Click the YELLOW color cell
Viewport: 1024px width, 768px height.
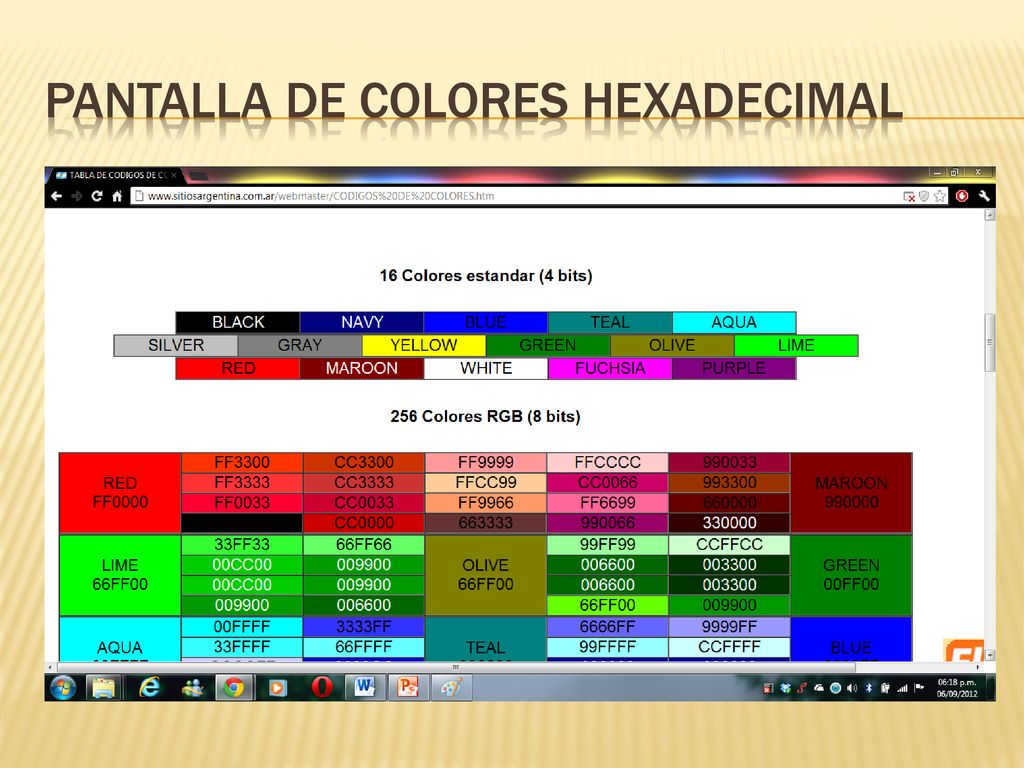pyautogui.click(x=424, y=345)
